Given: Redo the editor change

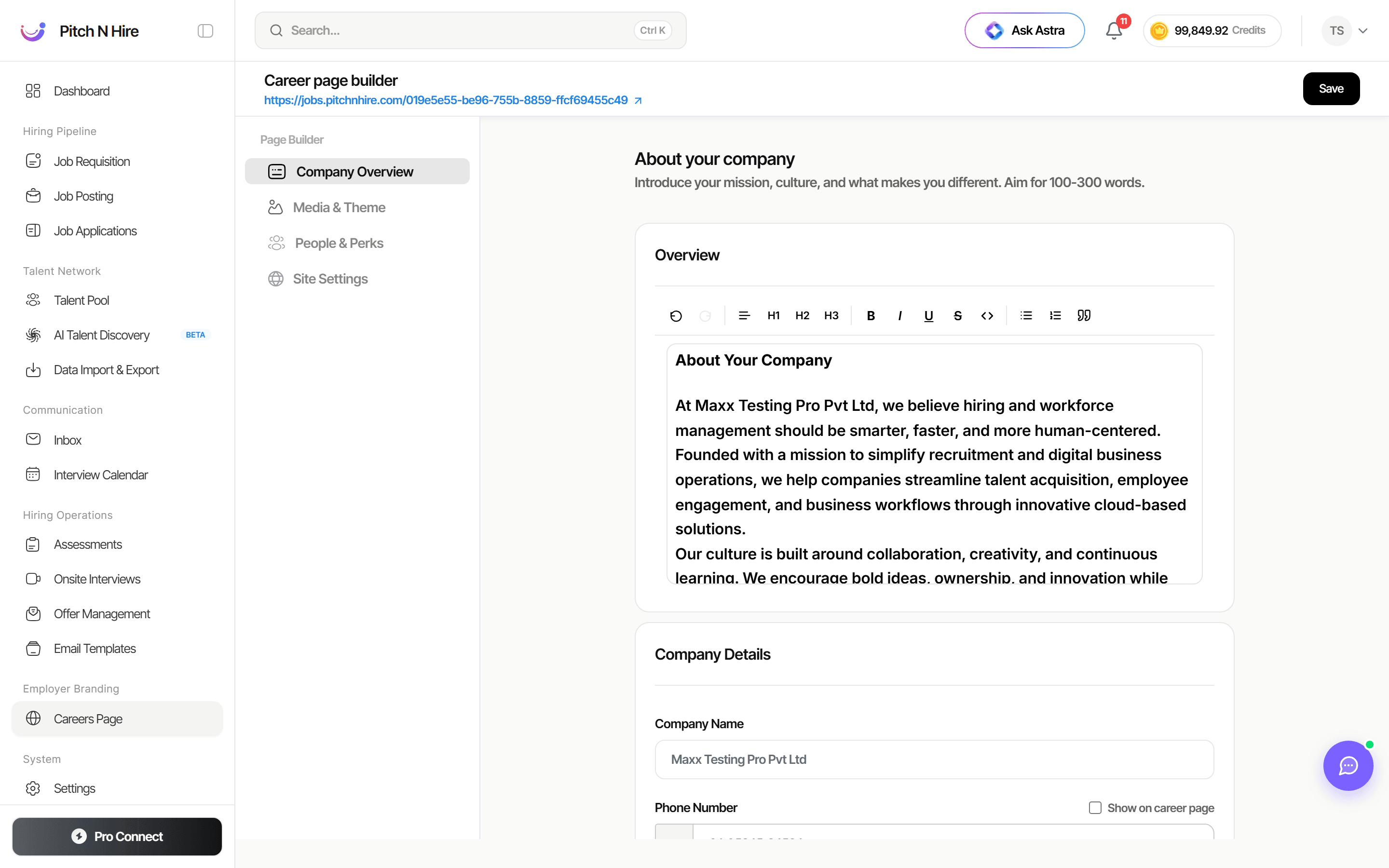Looking at the screenshot, I should click(705, 316).
